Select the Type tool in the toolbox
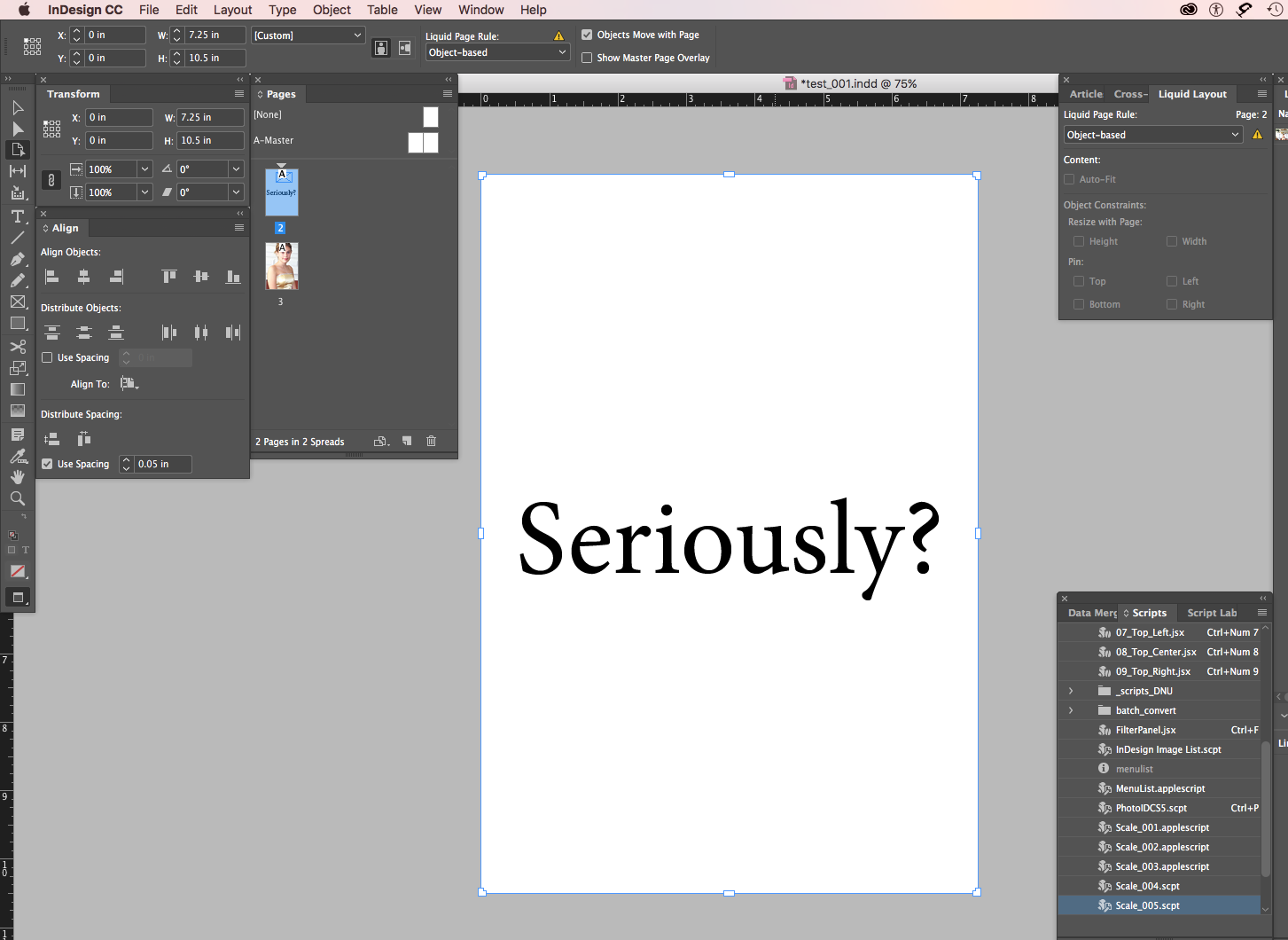 point(18,216)
